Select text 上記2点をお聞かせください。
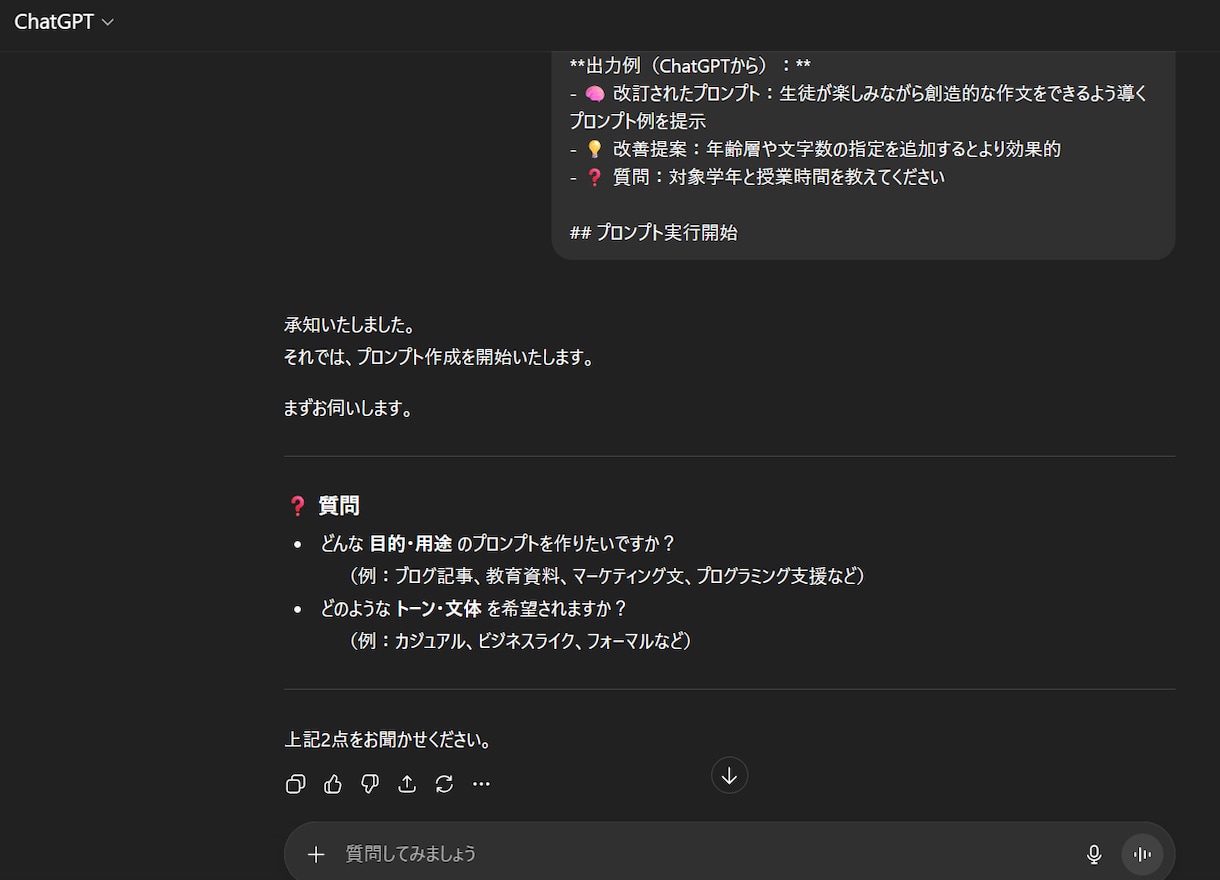Viewport: 1220px width, 880px height. [x=389, y=741]
